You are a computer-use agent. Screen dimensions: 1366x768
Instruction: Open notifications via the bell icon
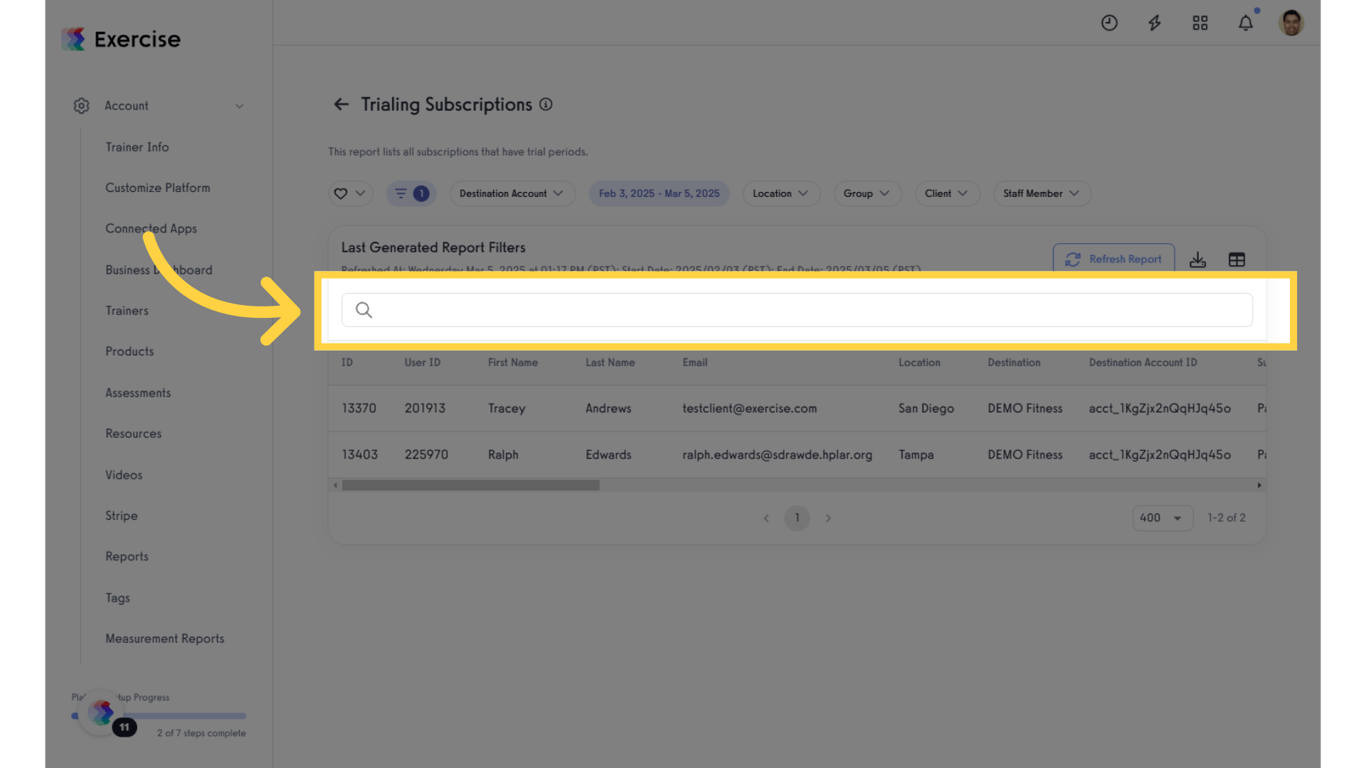point(1245,22)
